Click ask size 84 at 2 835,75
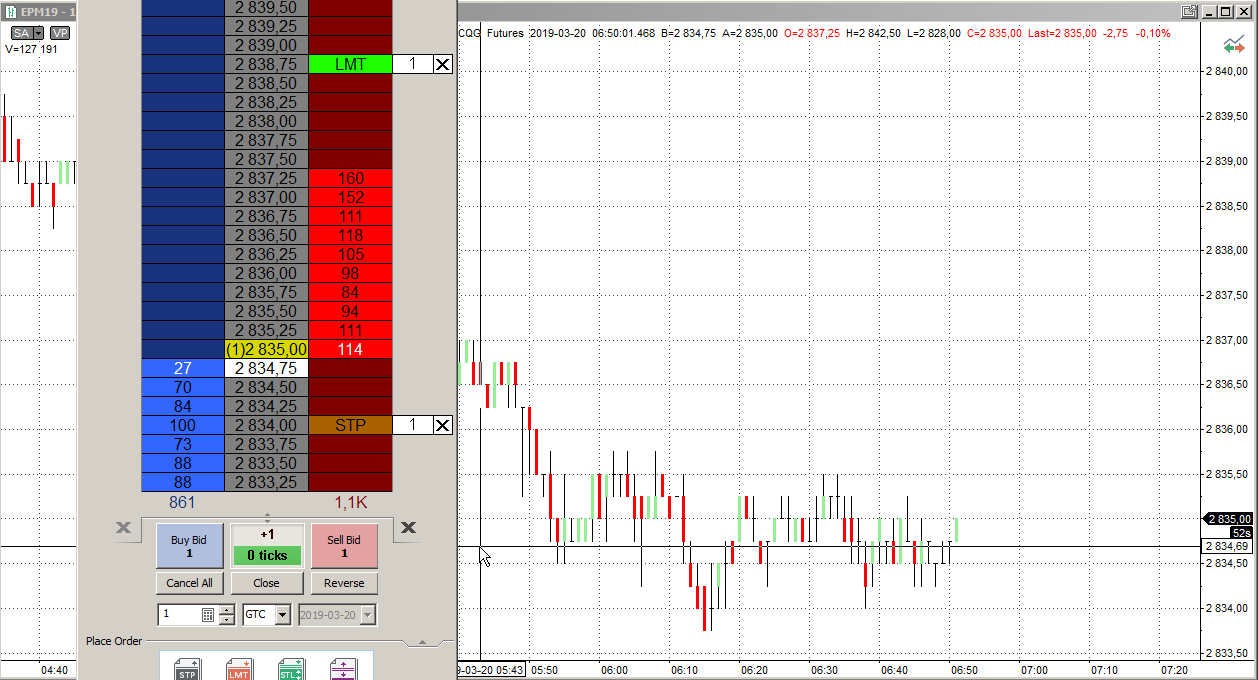Image resolution: width=1258 pixels, height=680 pixels. 350,292
